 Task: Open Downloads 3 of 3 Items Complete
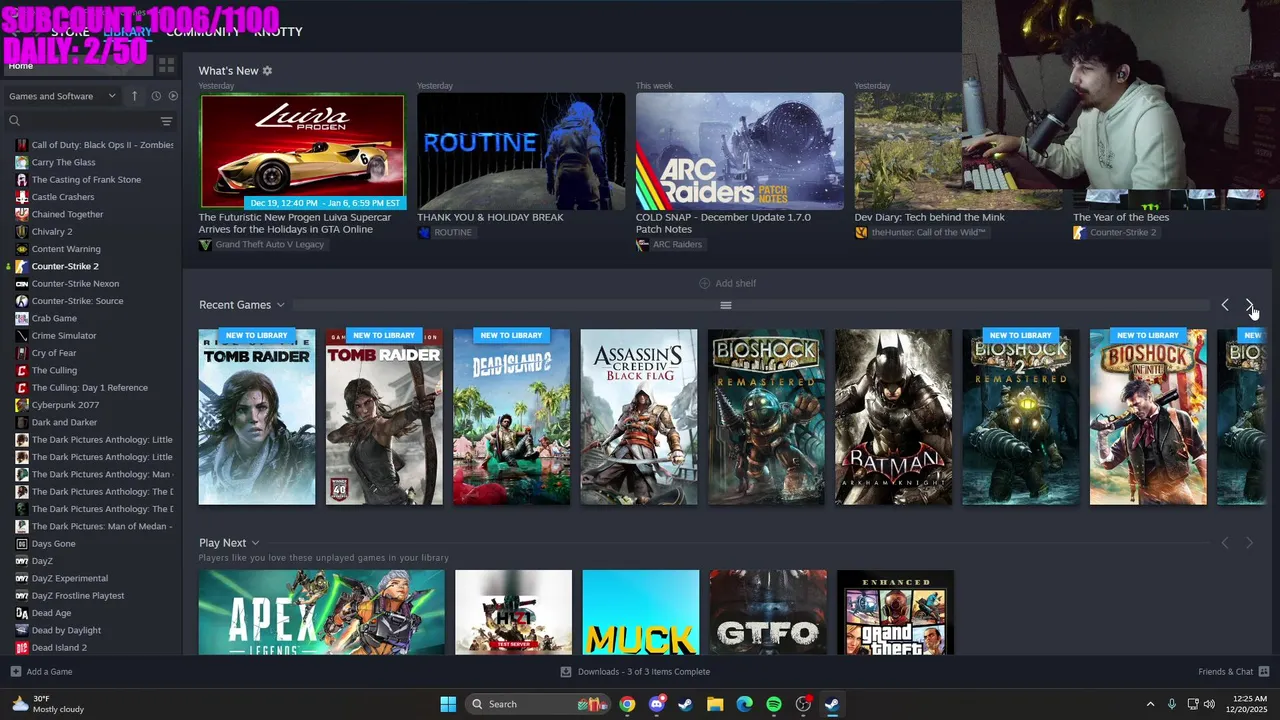[643, 672]
